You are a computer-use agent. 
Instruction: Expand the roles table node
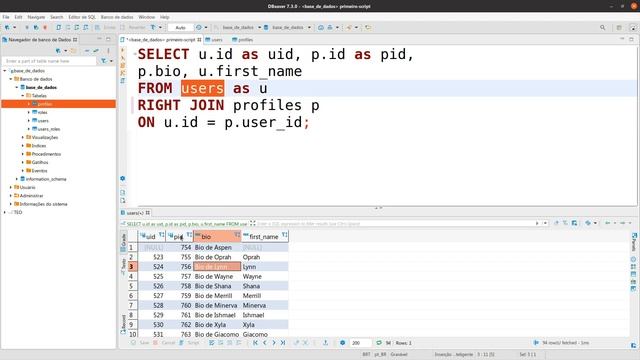click(29, 112)
